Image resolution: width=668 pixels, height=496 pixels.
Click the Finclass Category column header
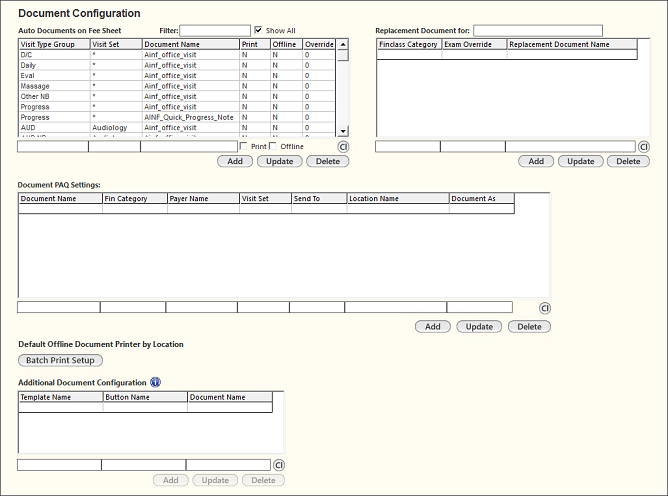click(409, 44)
